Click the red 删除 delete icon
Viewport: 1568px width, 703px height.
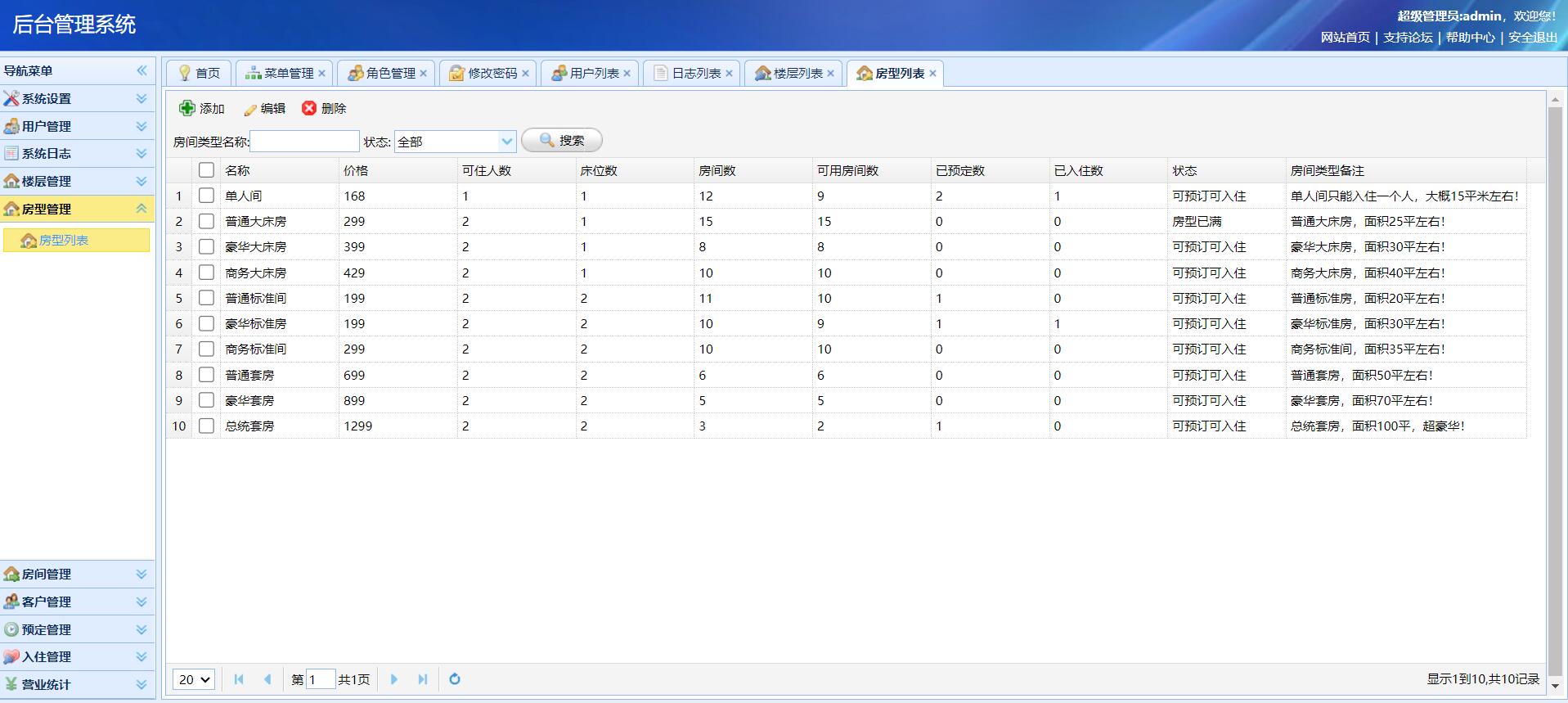309,108
